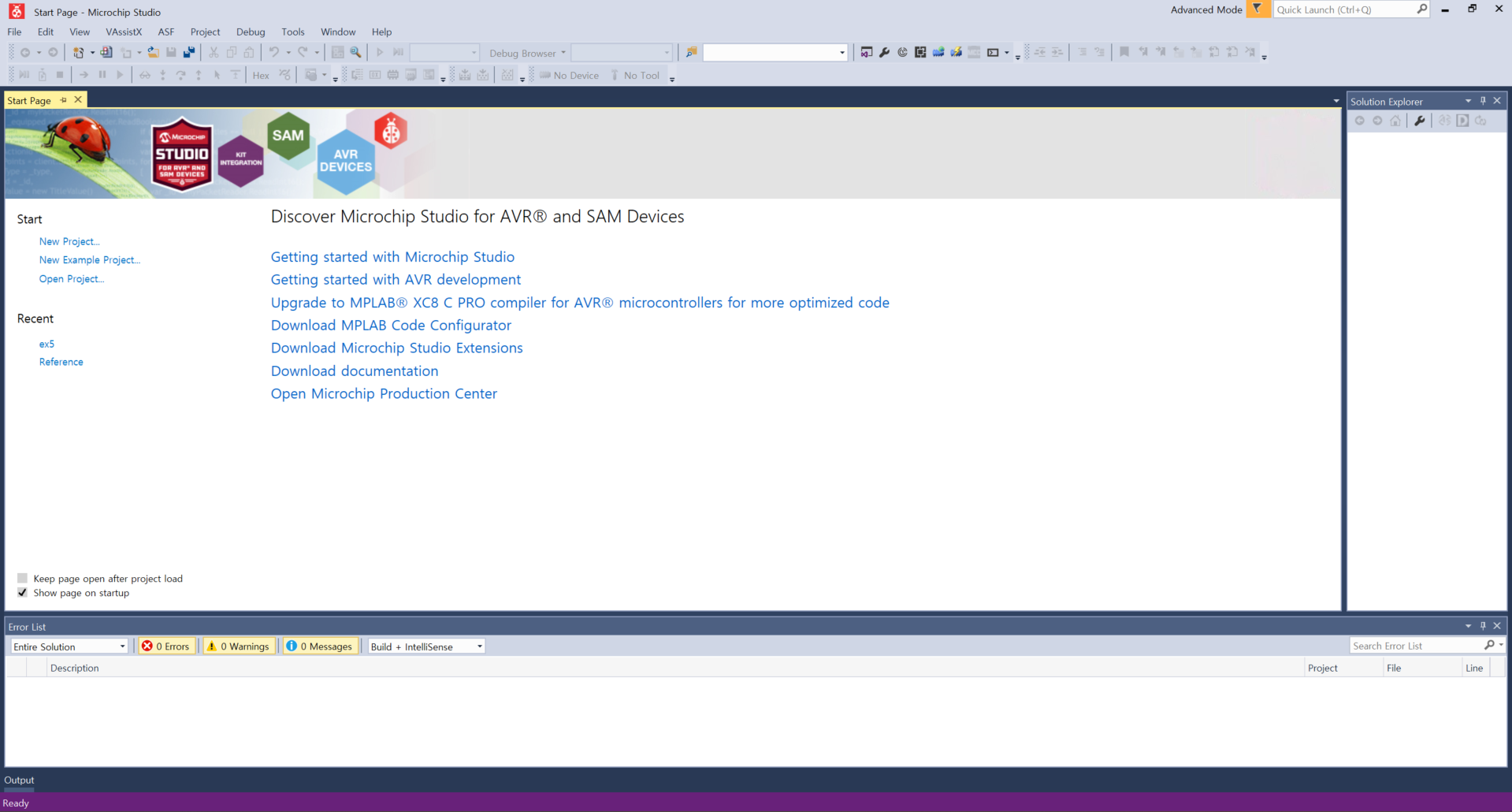Screen dimensions: 1512x812
Task: Click the Quick Launch search magnifier
Action: coord(1422,9)
